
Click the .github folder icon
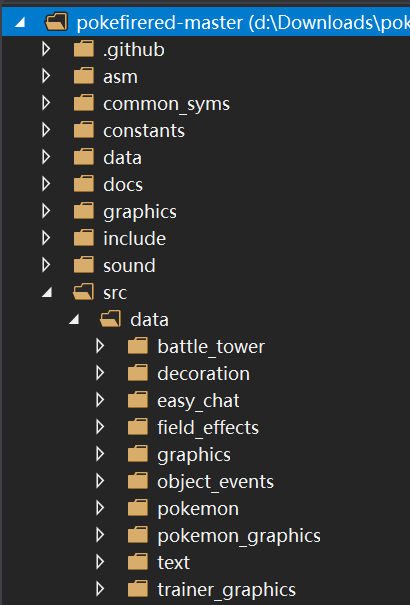click(x=84, y=49)
